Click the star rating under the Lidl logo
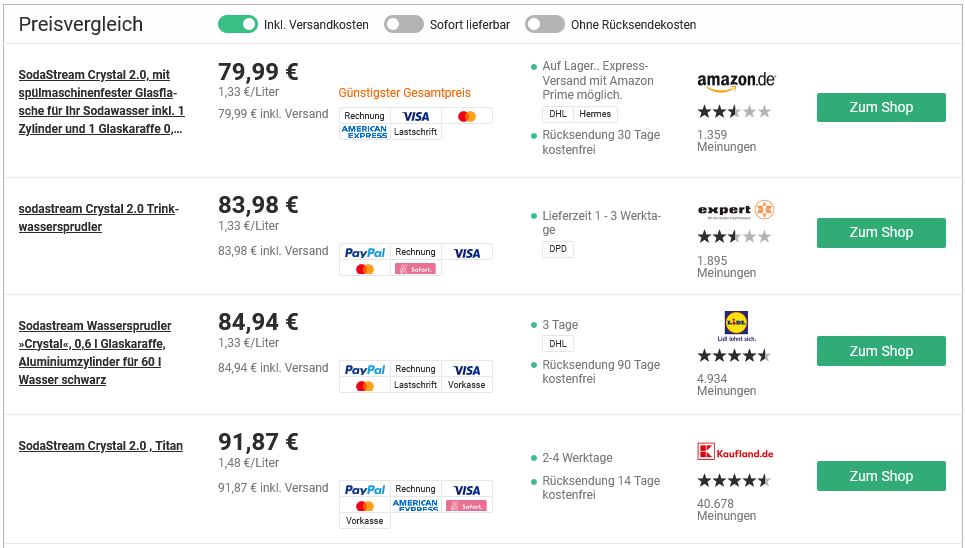Viewport: 965px width, 548px height. click(734, 355)
